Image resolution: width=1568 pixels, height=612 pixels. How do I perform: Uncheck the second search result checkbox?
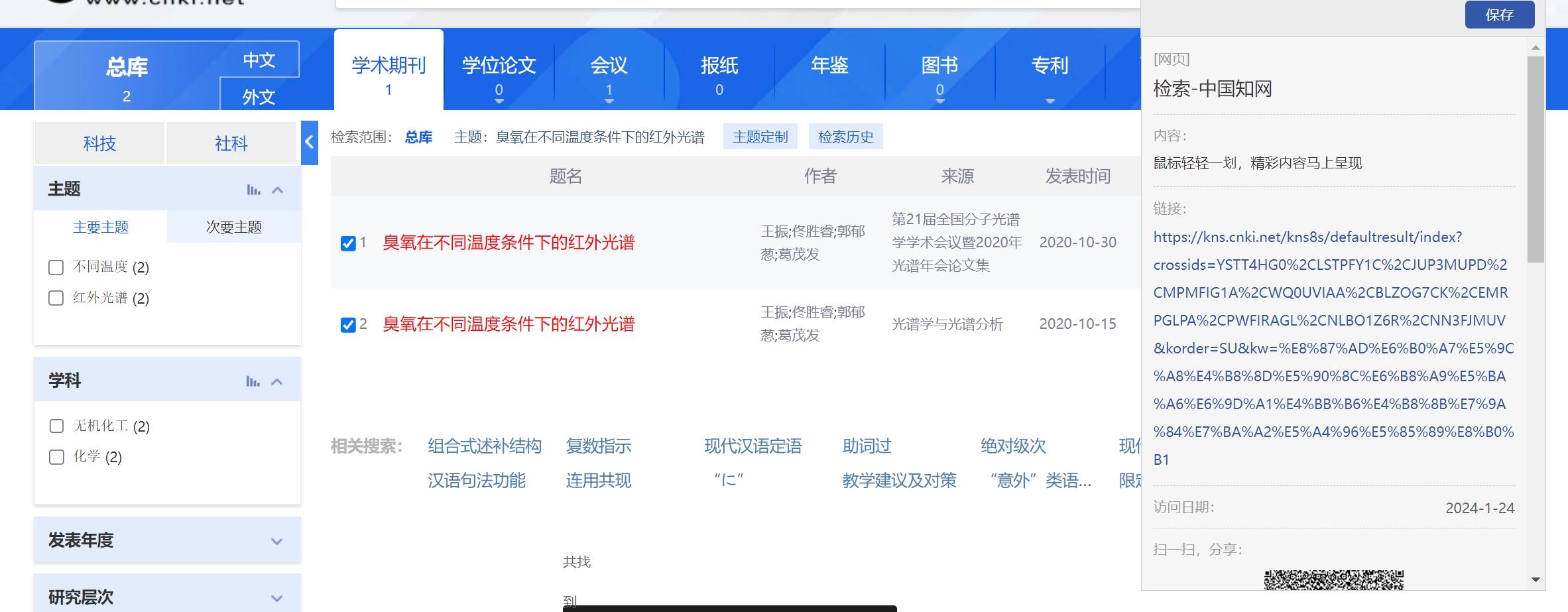coord(348,325)
